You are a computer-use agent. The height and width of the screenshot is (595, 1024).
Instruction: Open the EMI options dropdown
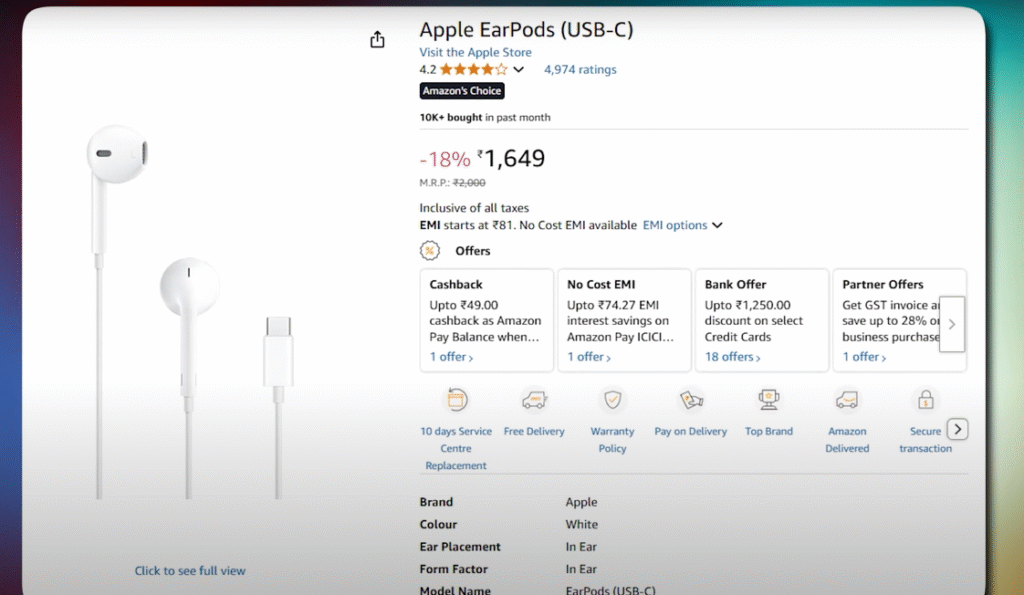[683, 225]
